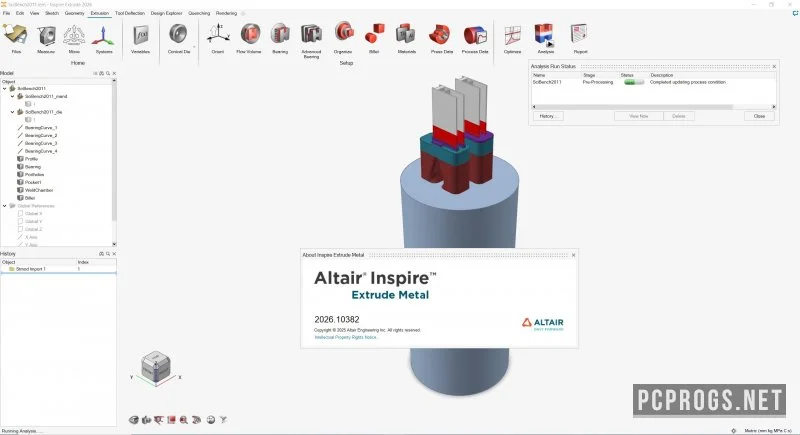Click the SciBench2011 progress bar

point(634,82)
